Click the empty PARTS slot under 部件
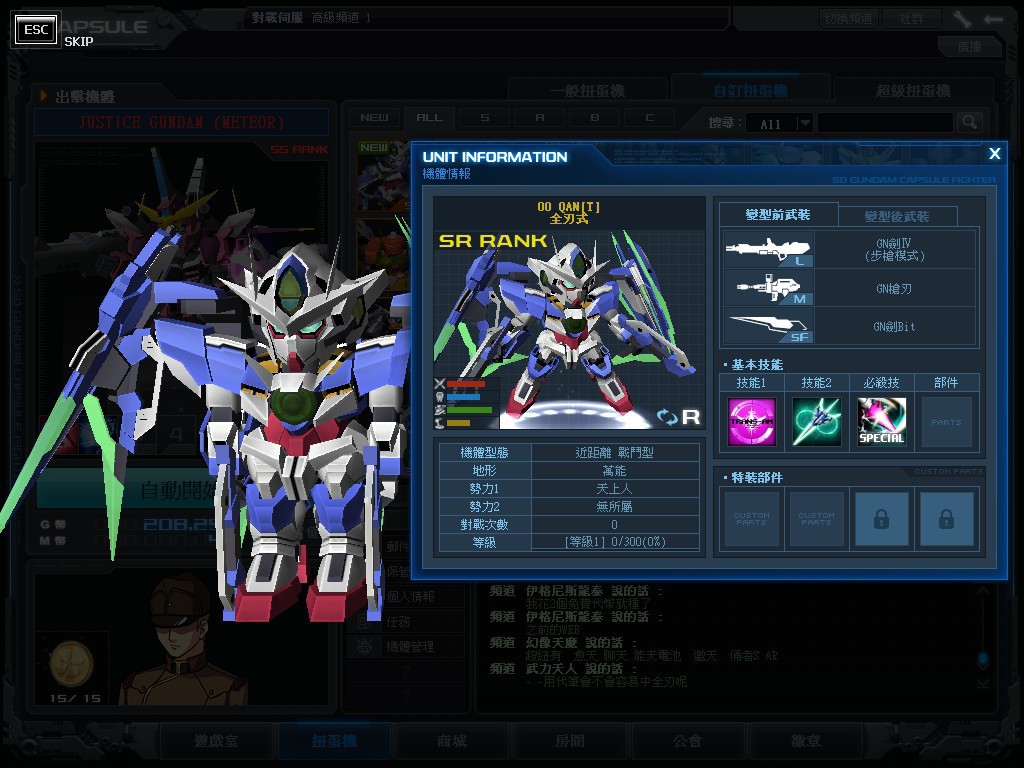The width and height of the screenshot is (1024, 768). pyautogui.click(x=946, y=422)
